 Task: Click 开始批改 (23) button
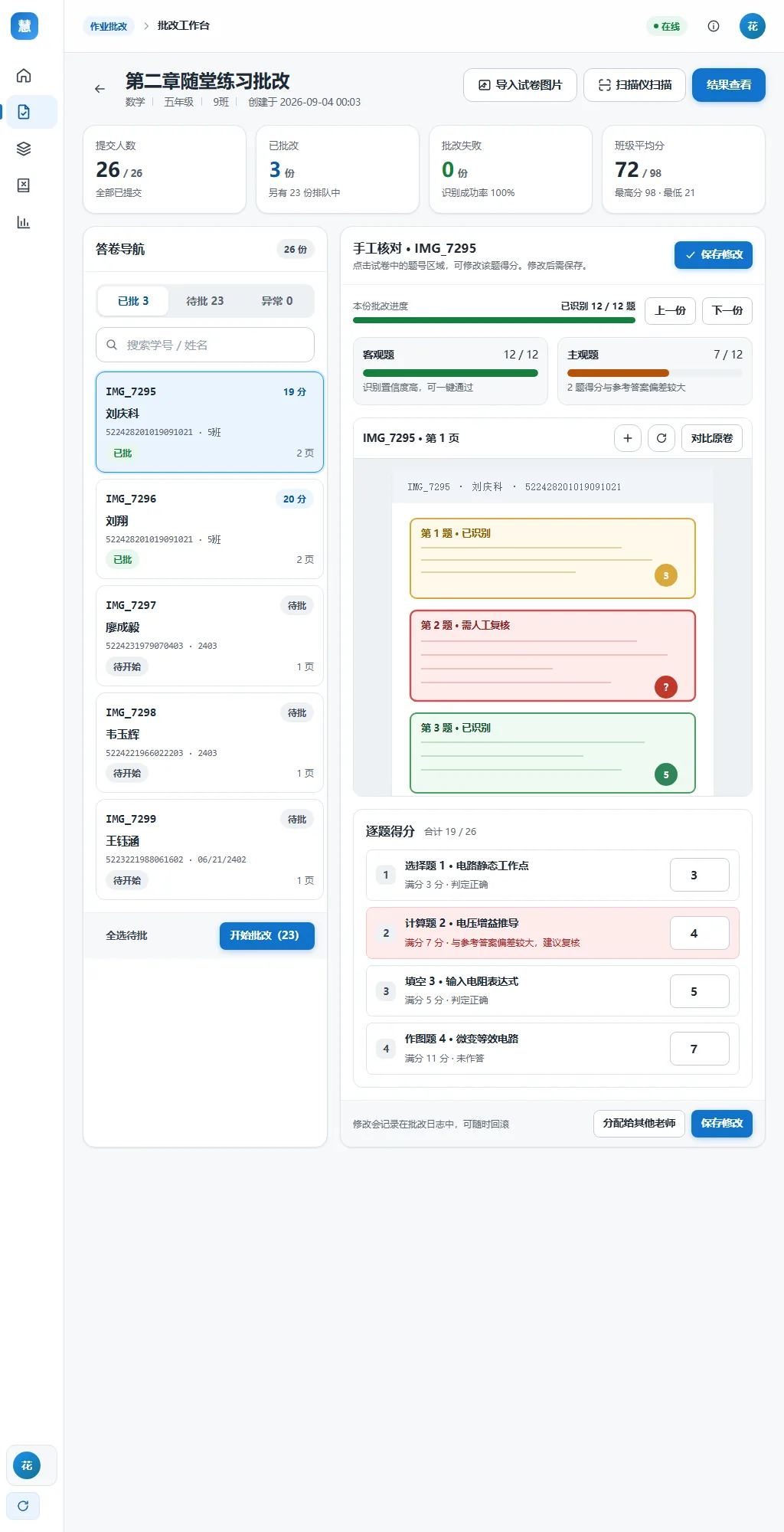click(267, 936)
